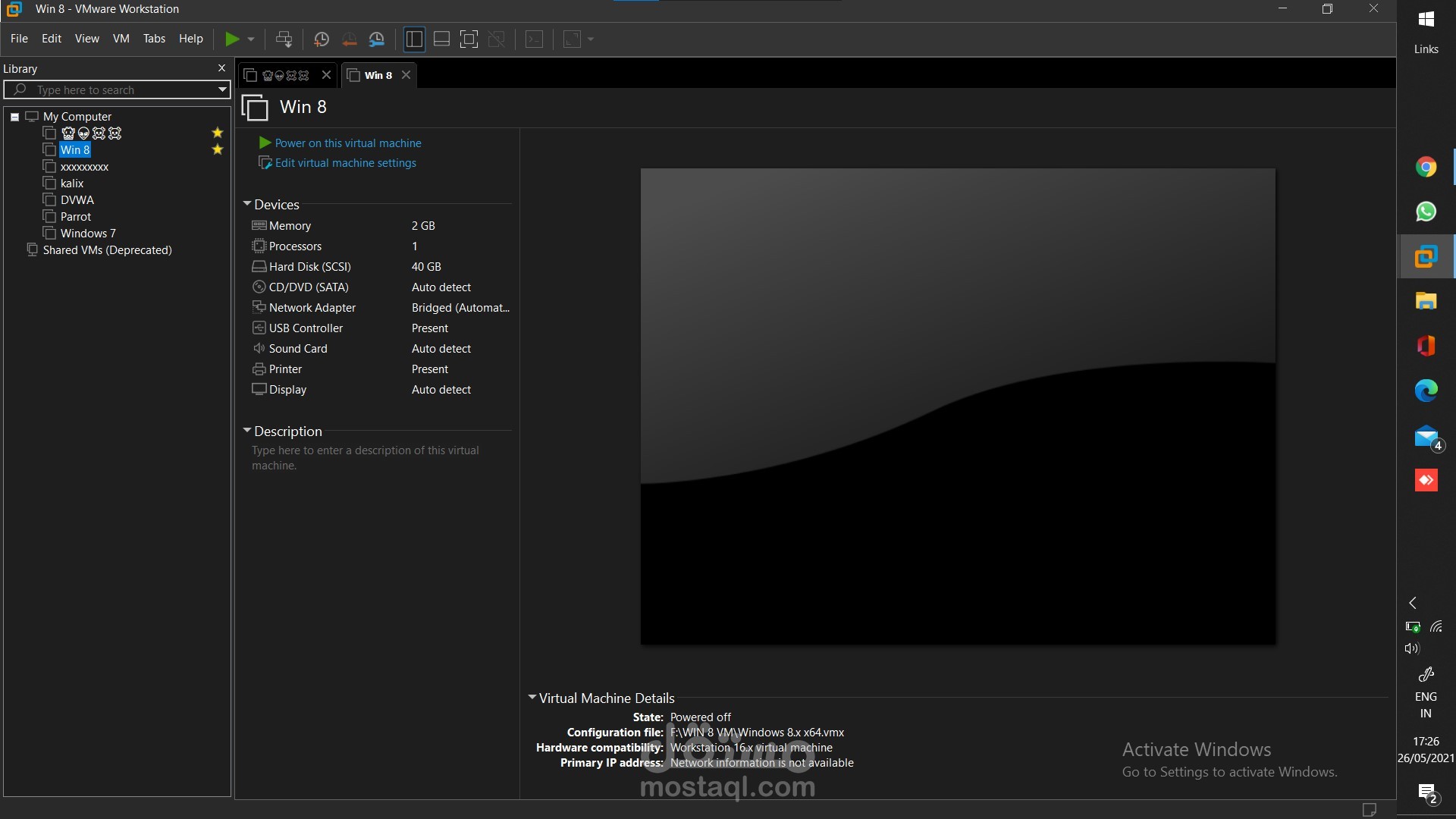Open the Sound Card device entry
Screen dimensions: 1456x819
click(381, 349)
